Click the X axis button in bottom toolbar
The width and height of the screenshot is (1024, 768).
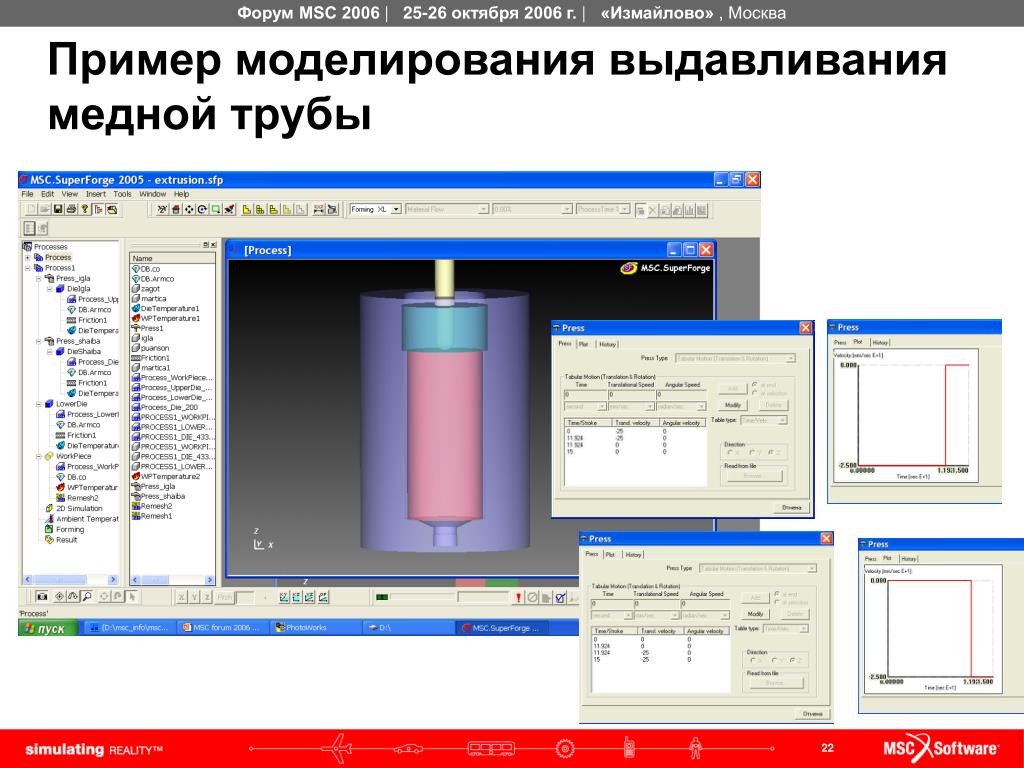coord(182,597)
